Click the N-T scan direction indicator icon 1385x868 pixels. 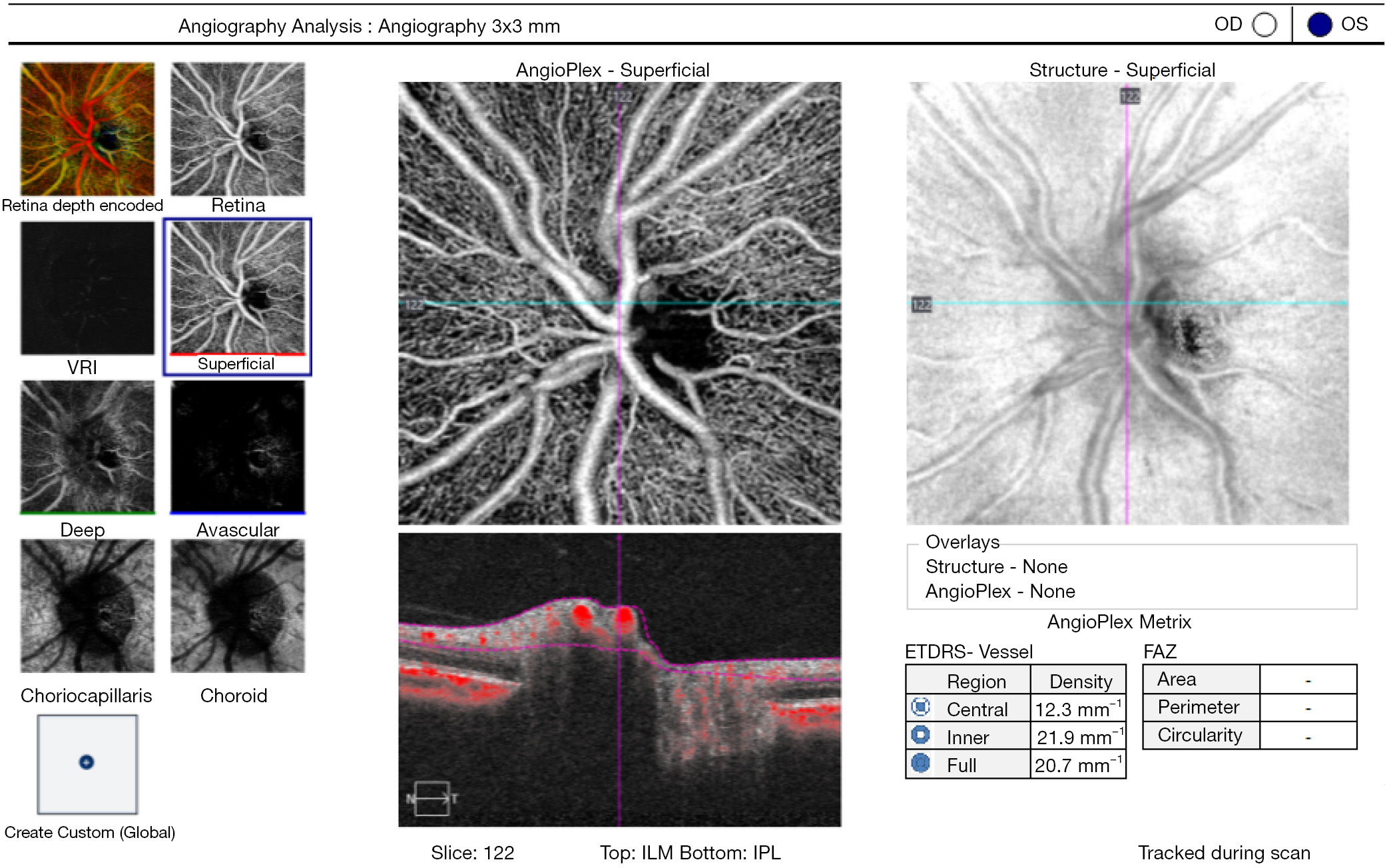[431, 798]
